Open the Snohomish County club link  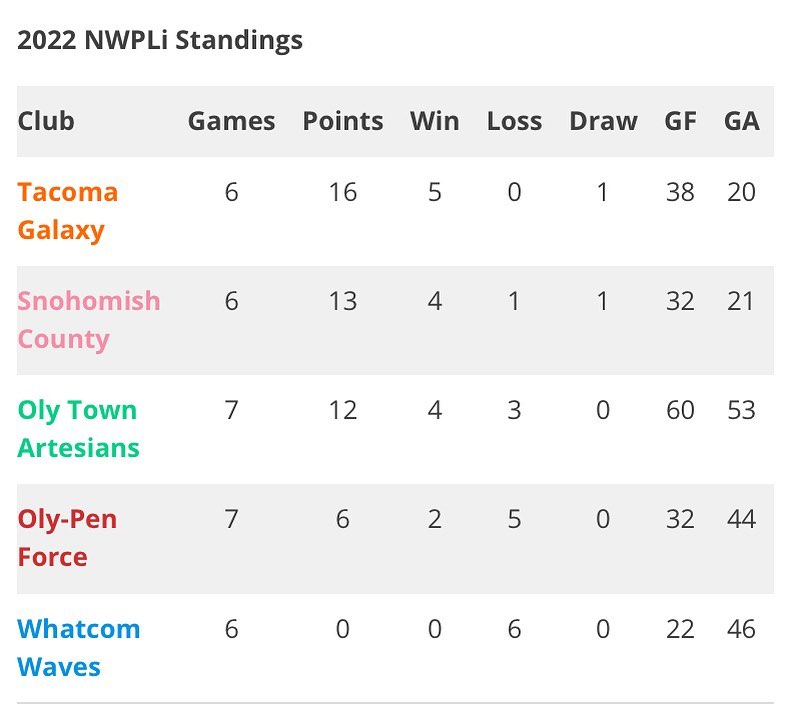pyautogui.click(x=88, y=320)
